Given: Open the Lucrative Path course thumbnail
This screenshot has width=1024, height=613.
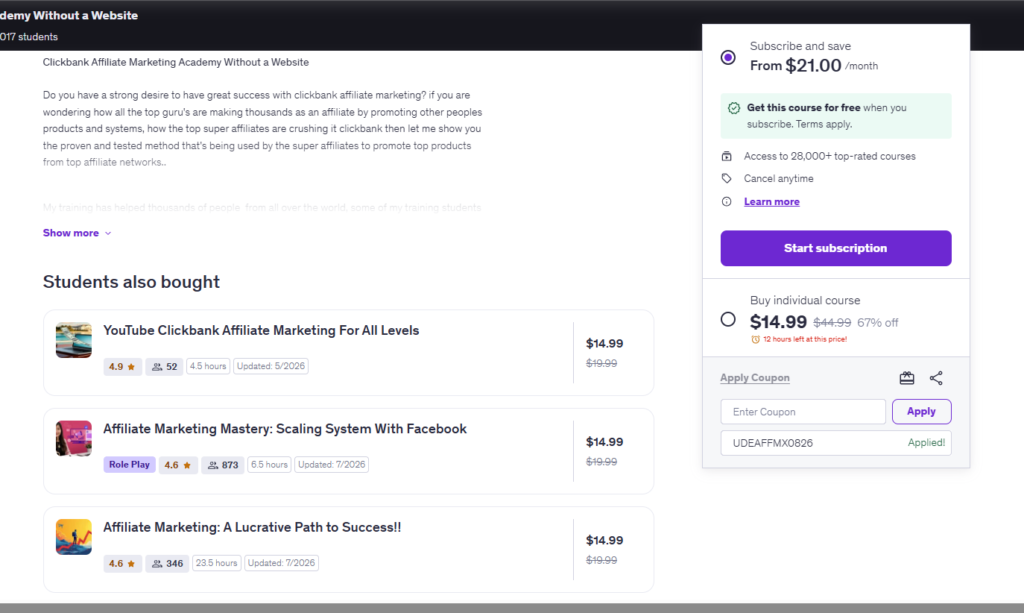Looking at the screenshot, I should [74, 537].
